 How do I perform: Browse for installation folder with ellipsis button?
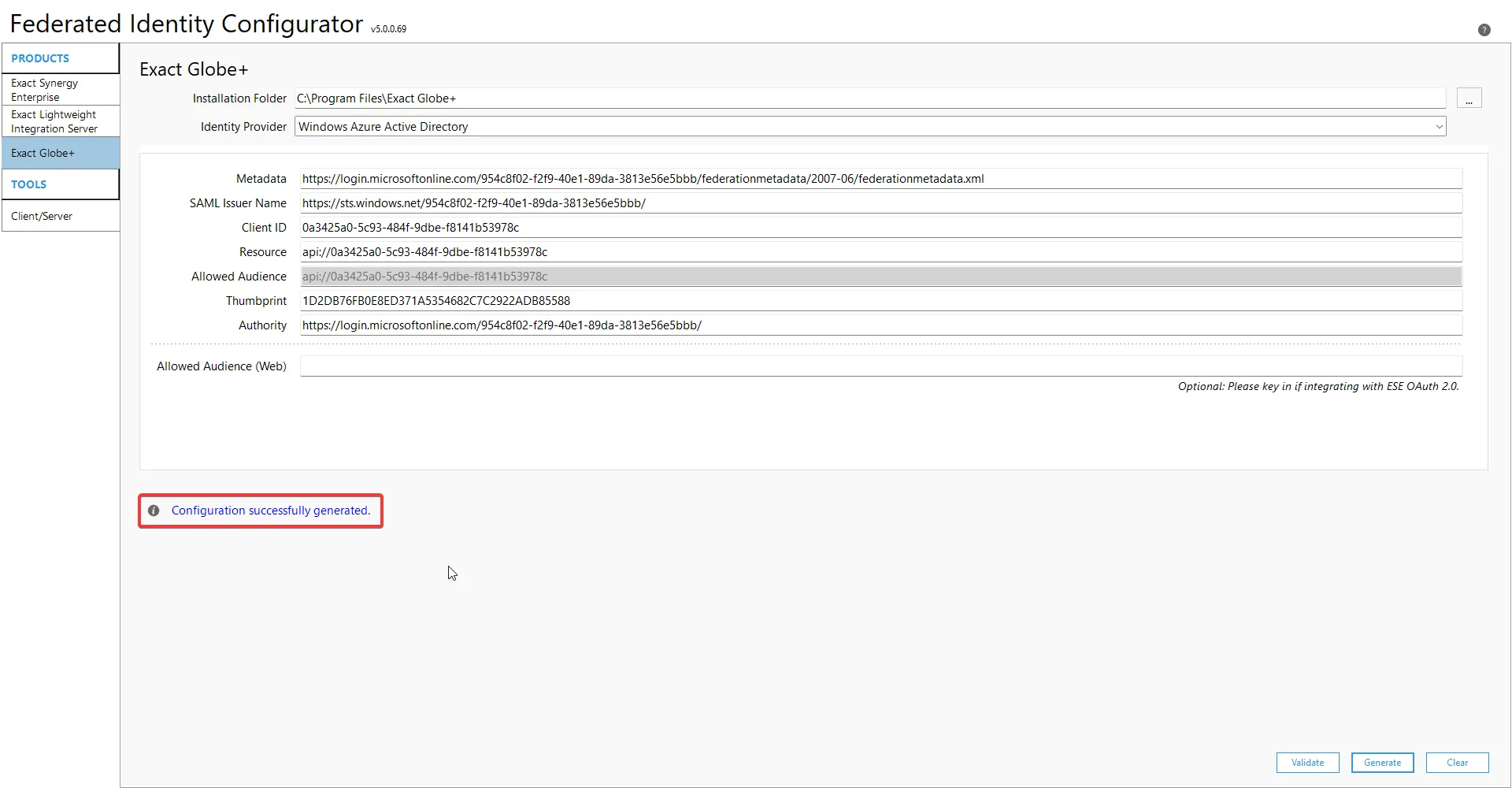point(1469,98)
